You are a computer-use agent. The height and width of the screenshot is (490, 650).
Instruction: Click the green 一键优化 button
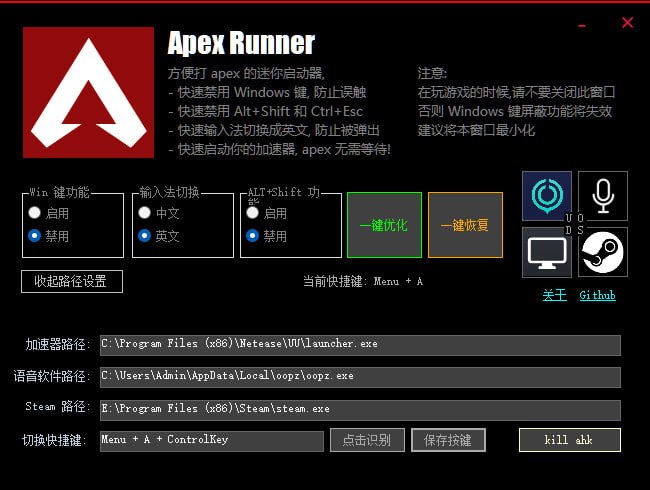point(384,225)
